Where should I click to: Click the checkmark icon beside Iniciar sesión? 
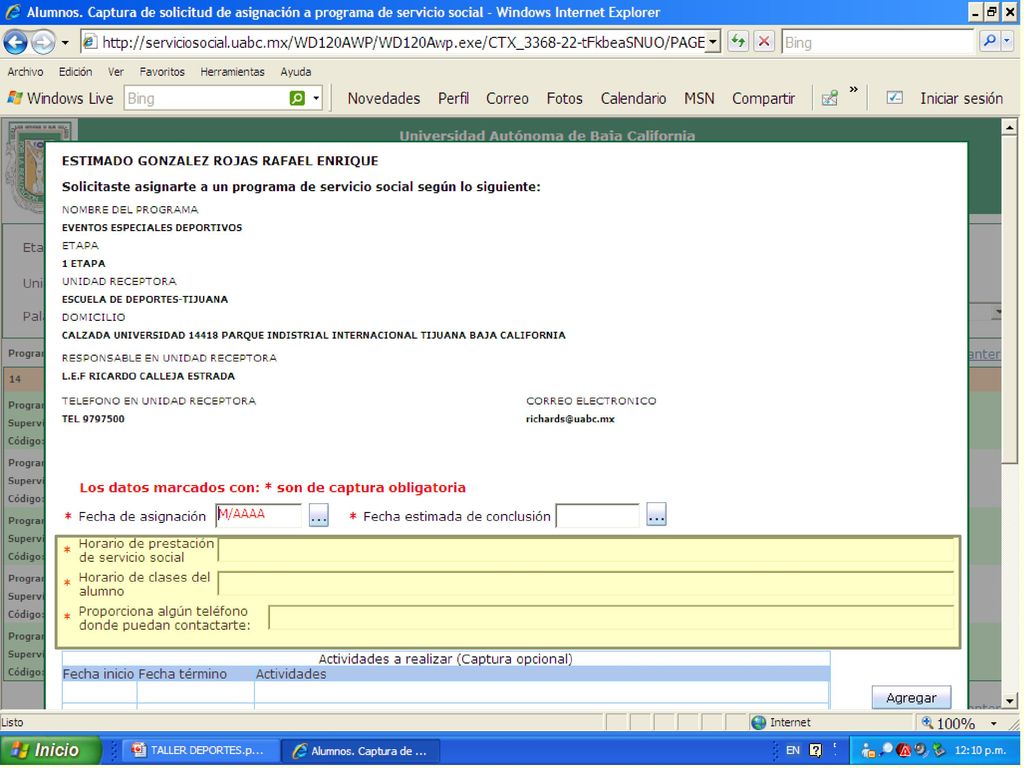pyautogui.click(x=895, y=98)
